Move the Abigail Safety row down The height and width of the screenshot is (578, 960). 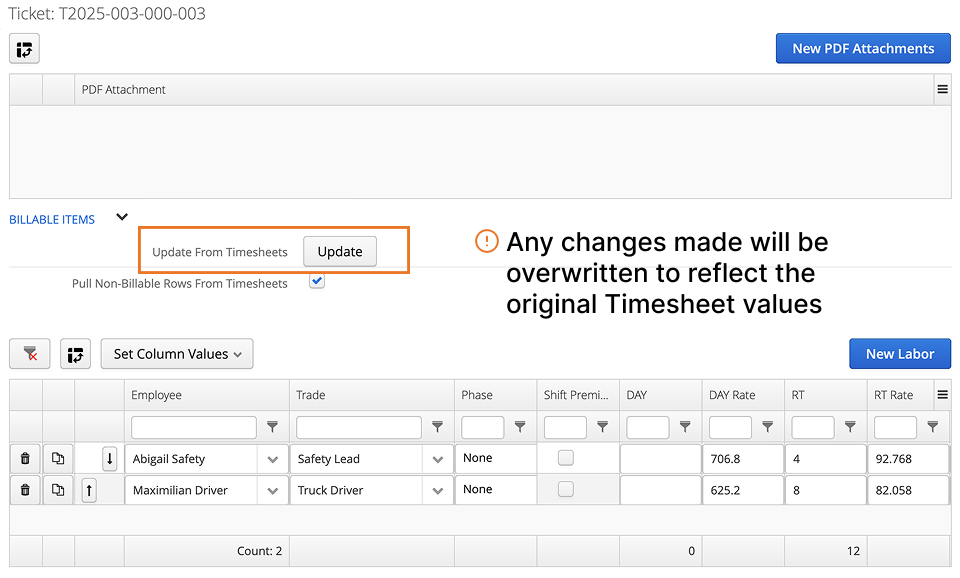110,458
